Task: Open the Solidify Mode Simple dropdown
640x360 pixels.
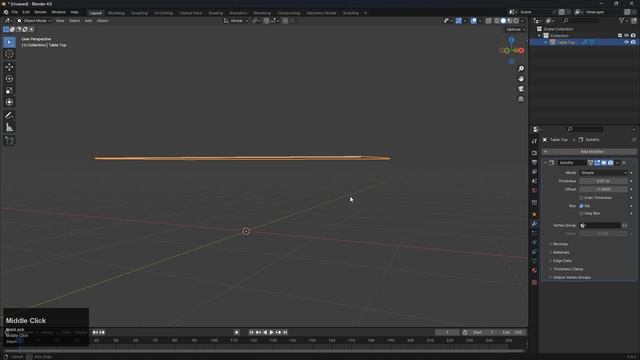Action: (603, 173)
